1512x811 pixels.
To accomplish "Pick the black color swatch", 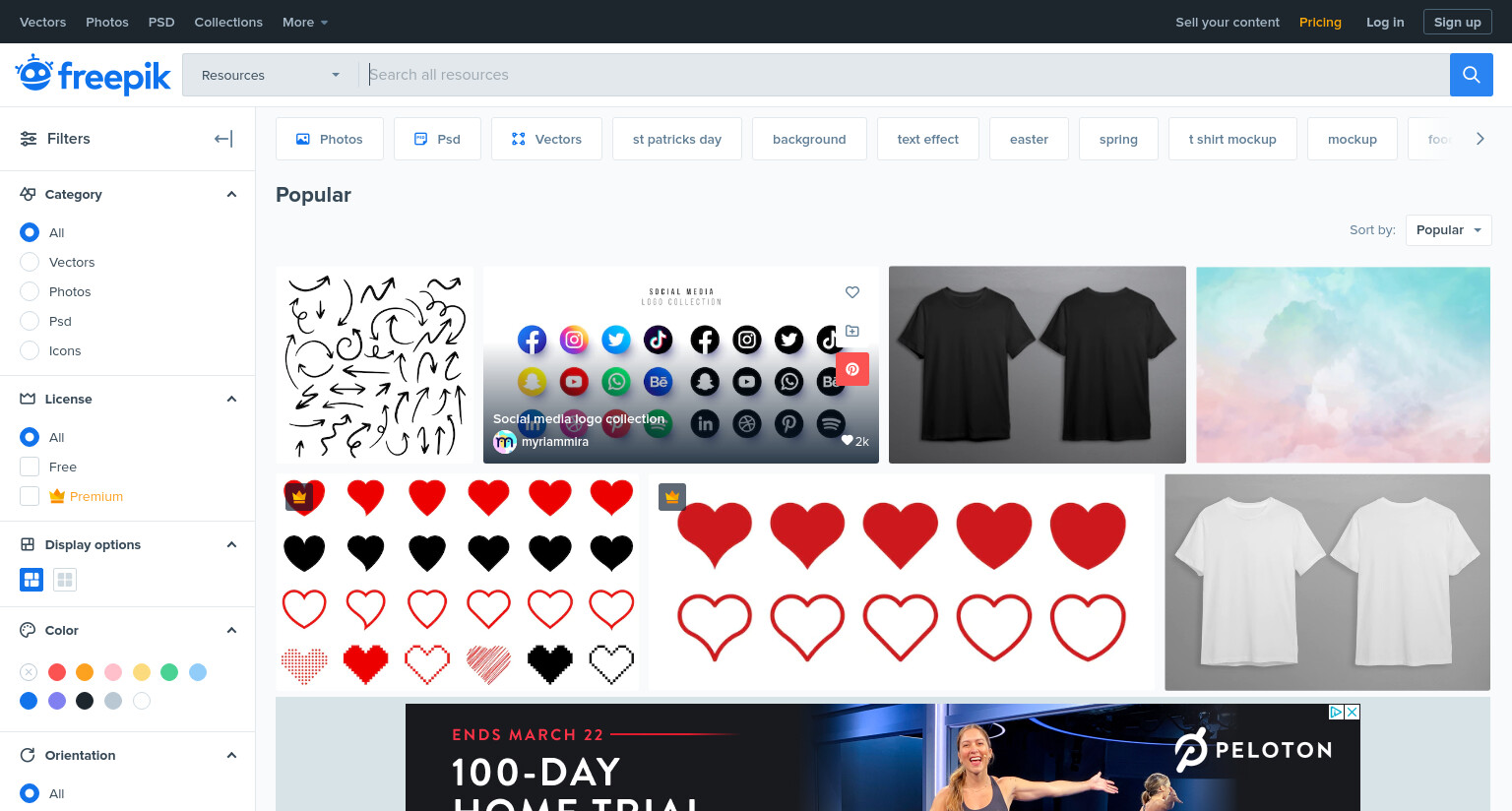I will (x=85, y=701).
